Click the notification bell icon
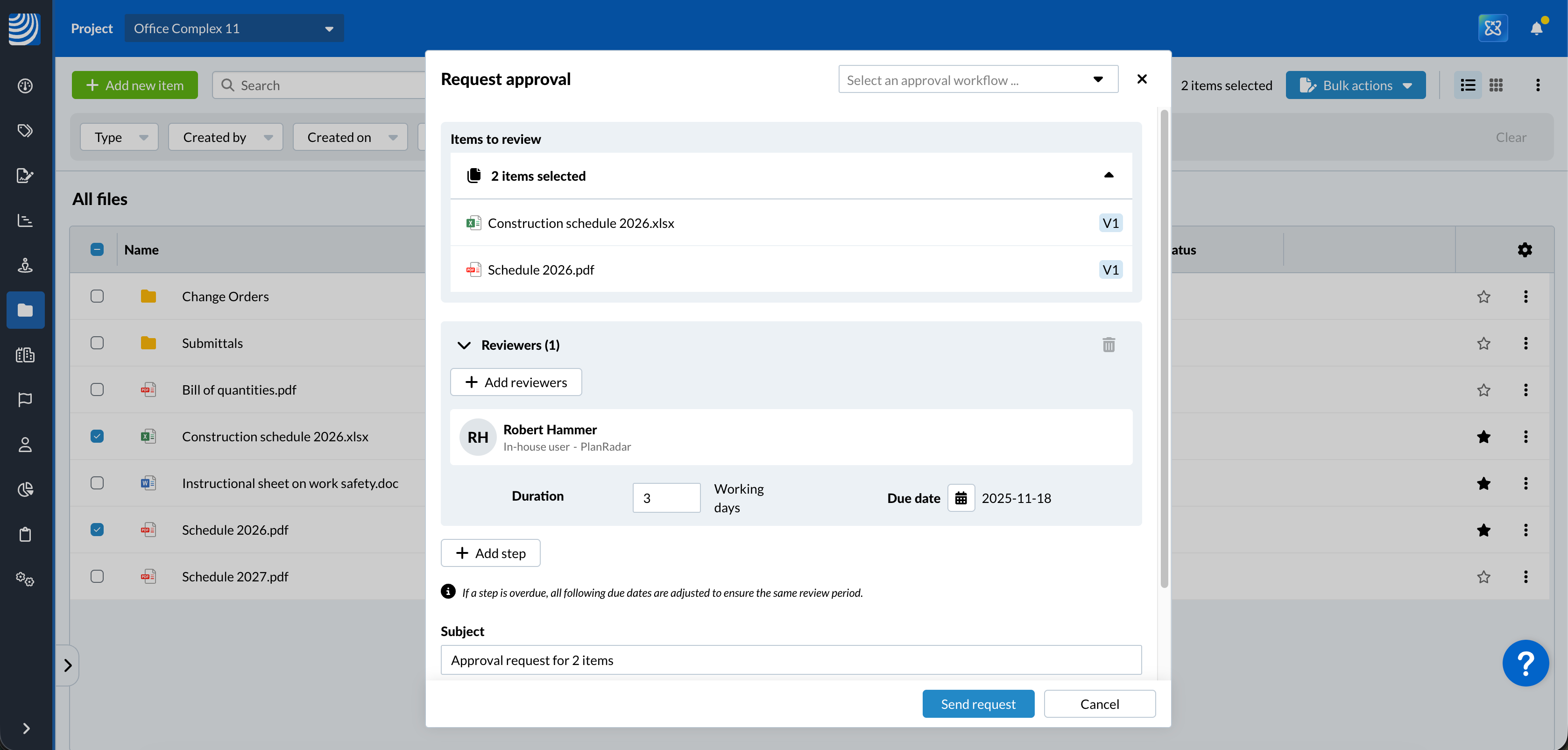 pyautogui.click(x=1536, y=28)
